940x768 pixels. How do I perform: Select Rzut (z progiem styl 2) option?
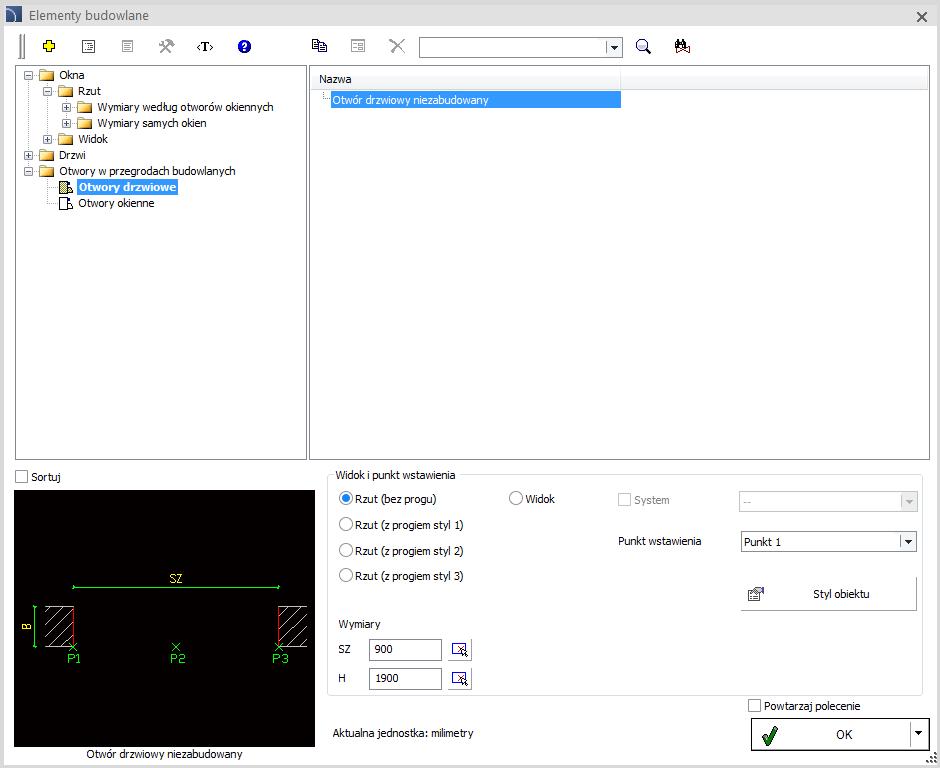pos(346,550)
